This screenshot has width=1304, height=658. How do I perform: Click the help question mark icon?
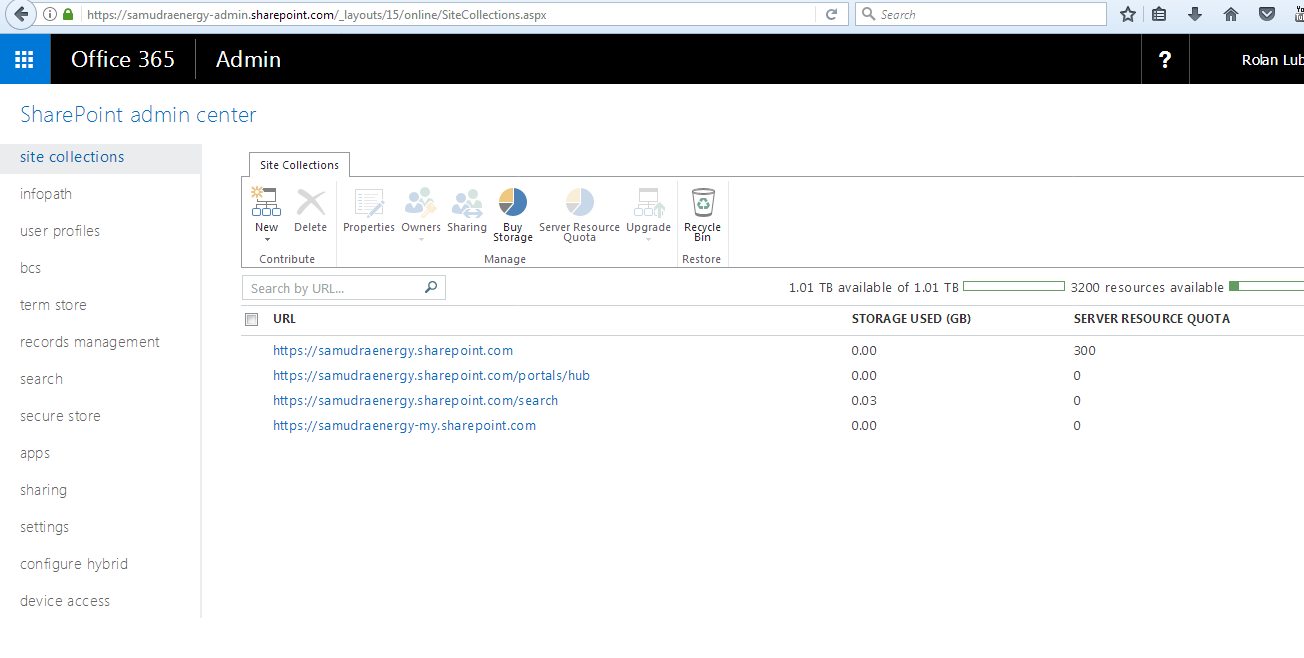[1164, 60]
